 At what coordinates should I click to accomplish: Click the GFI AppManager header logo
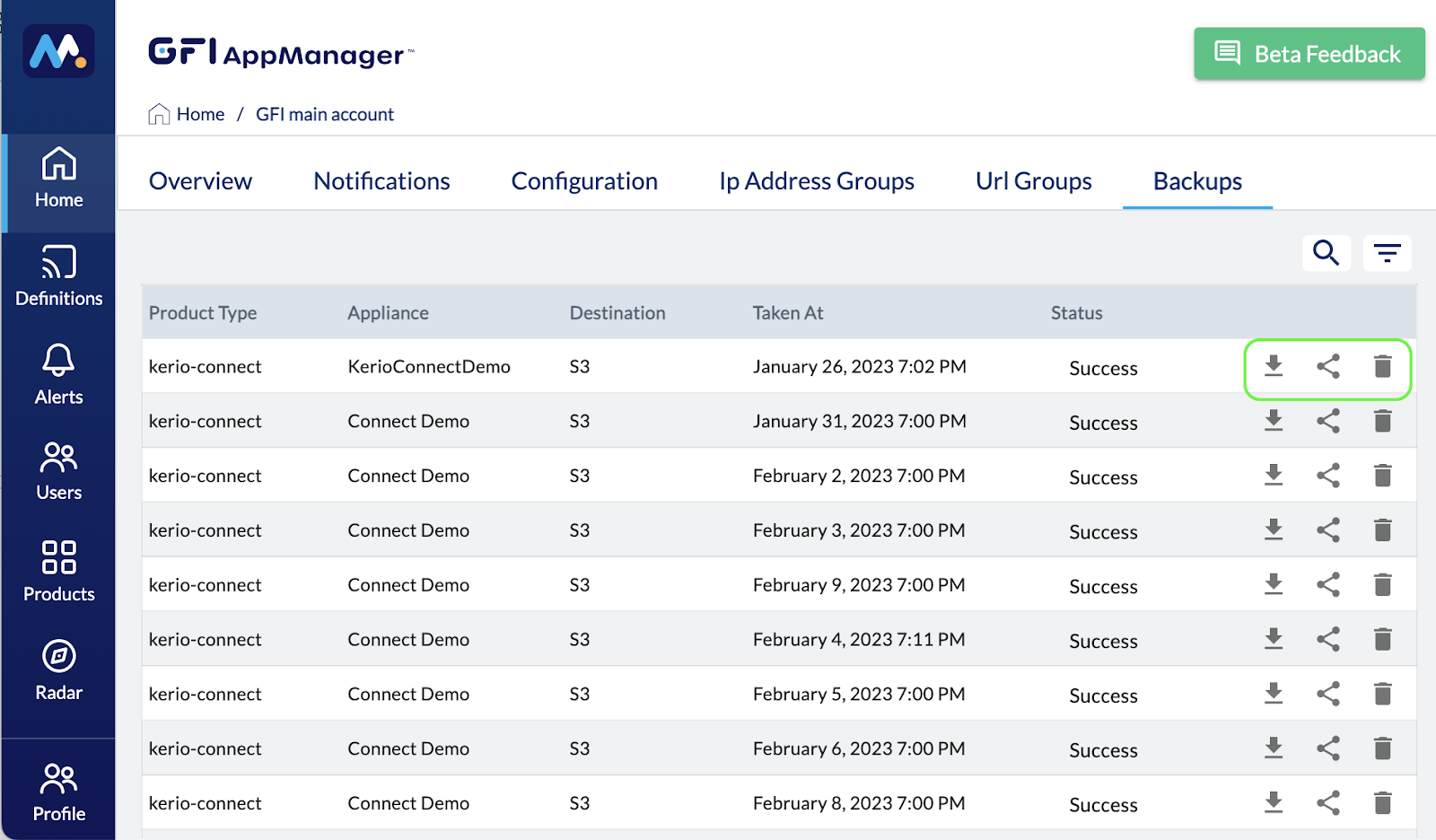281,53
